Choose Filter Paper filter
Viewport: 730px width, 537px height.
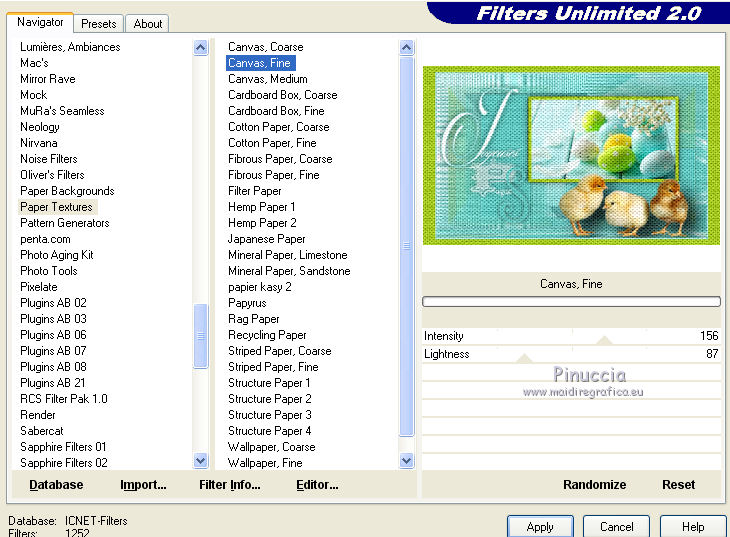click(255, 191)
